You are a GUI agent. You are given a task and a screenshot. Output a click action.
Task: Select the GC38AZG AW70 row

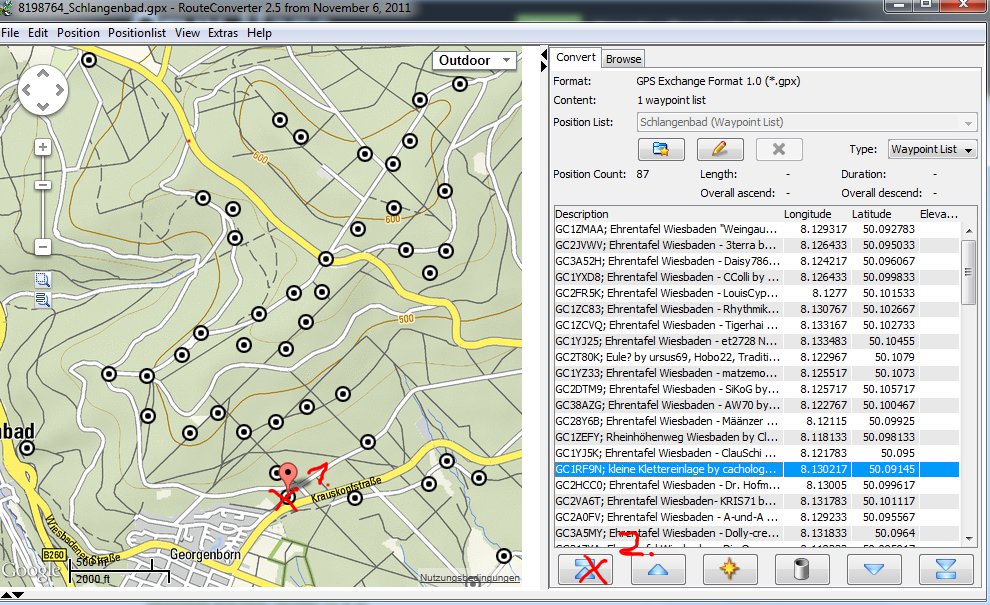(x=757, y=405)
